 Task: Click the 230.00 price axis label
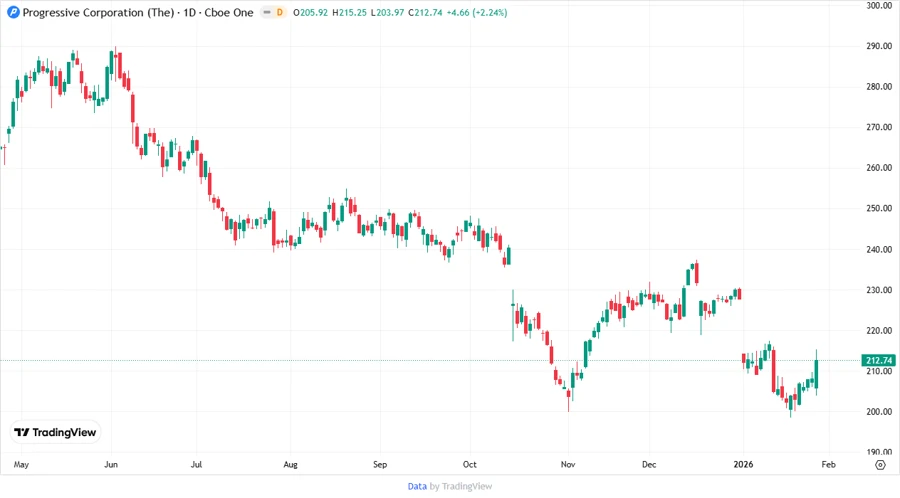click(879, 290)
